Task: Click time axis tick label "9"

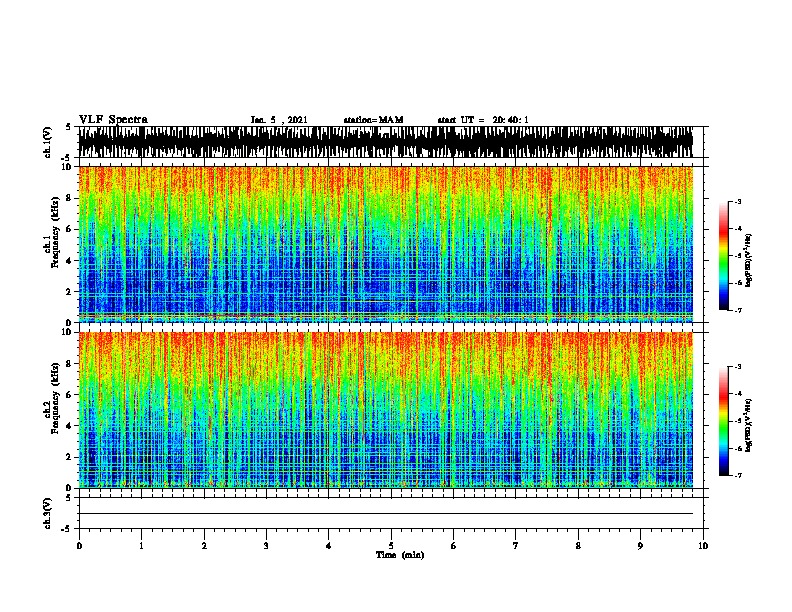Action: click(x=640, y=545)
